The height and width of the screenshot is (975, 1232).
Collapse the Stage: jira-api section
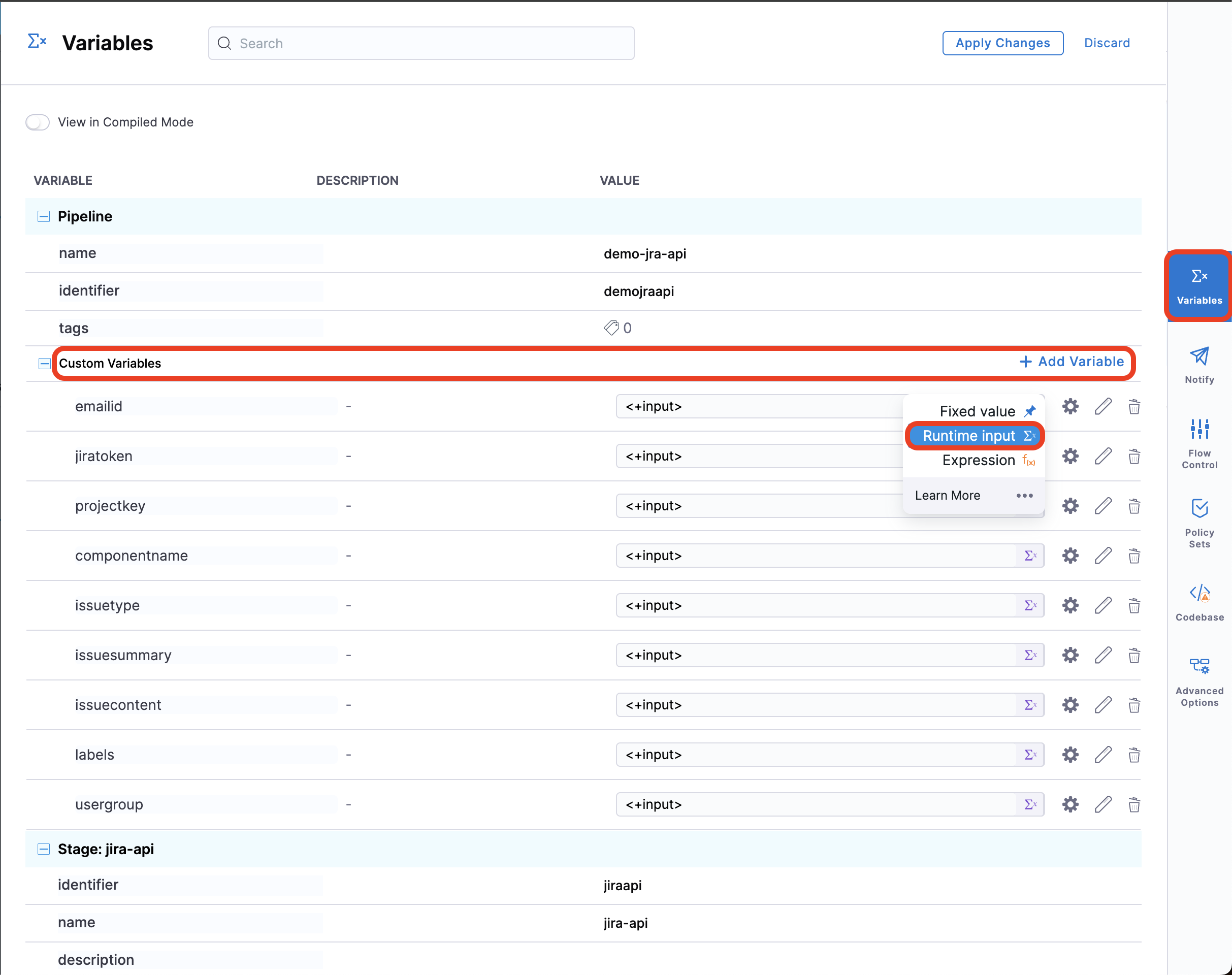click(43, 849)
